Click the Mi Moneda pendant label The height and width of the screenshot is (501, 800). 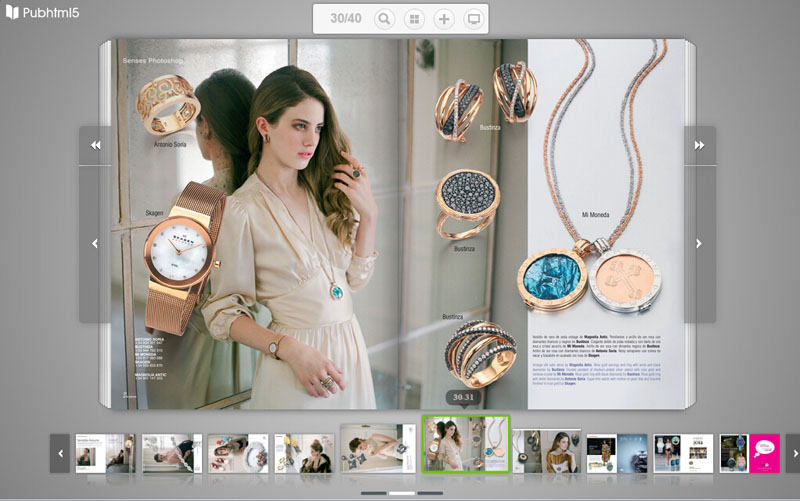595,215
